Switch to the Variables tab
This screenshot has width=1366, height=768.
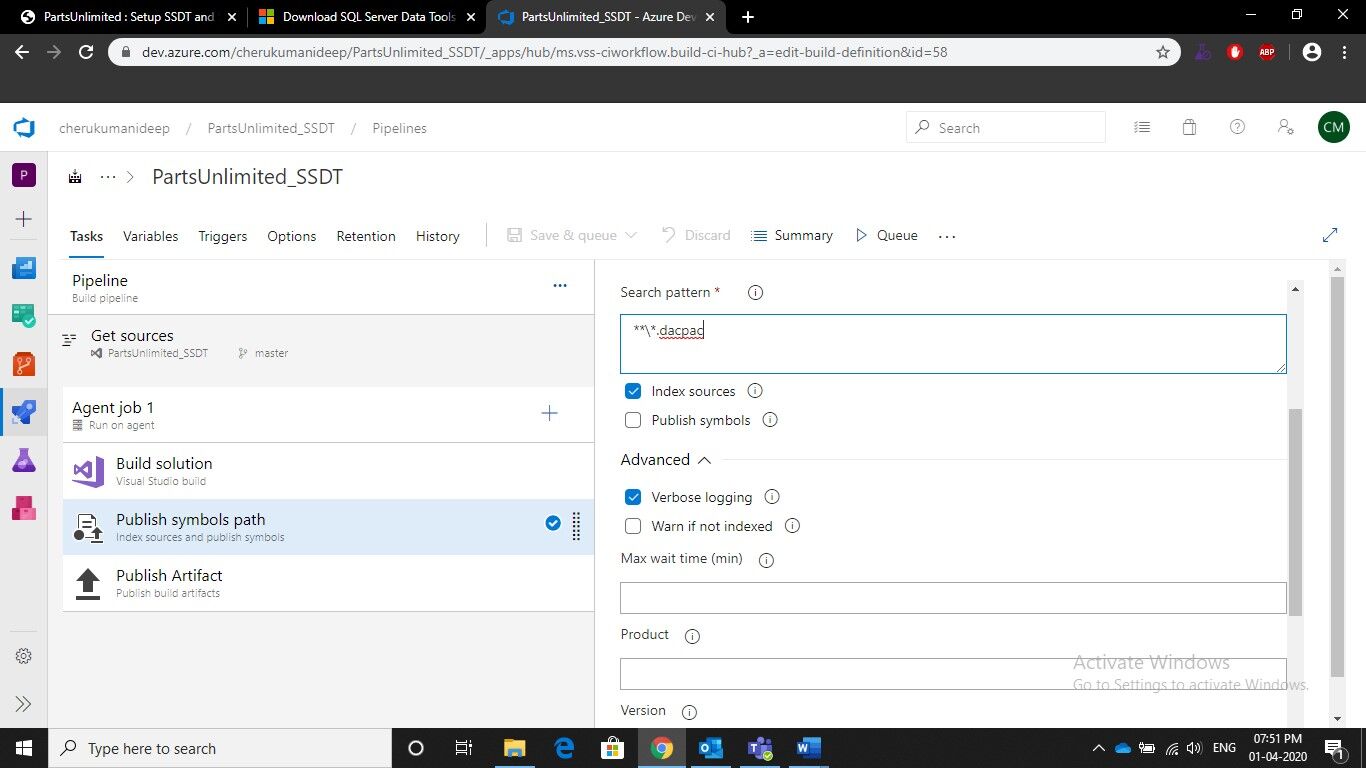click(150, 236)
